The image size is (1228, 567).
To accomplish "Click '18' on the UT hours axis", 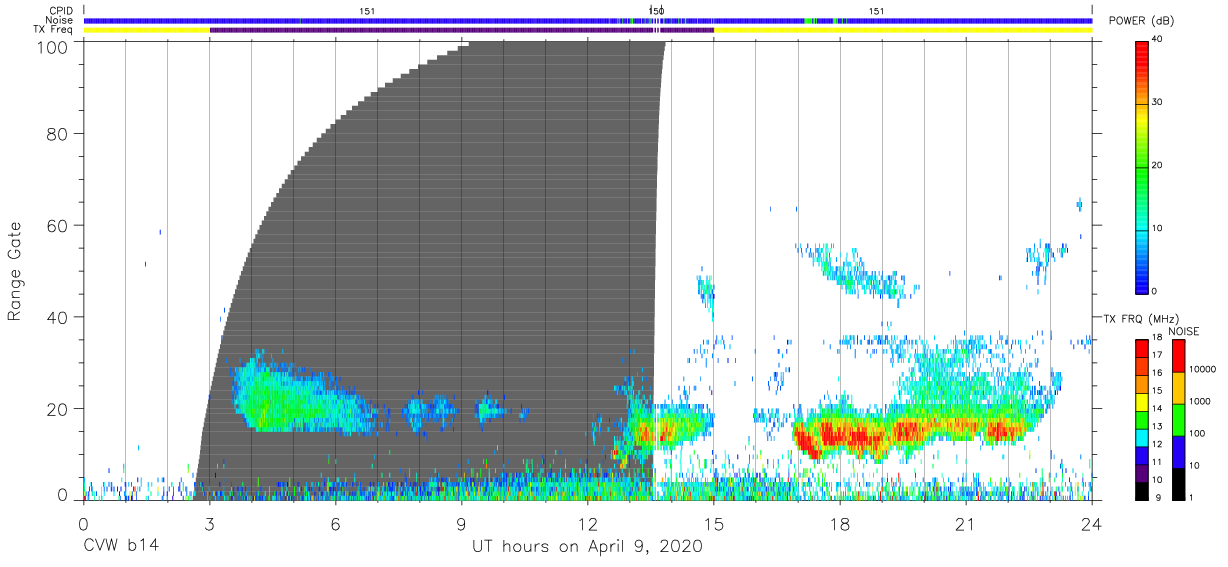I will 840,524.
